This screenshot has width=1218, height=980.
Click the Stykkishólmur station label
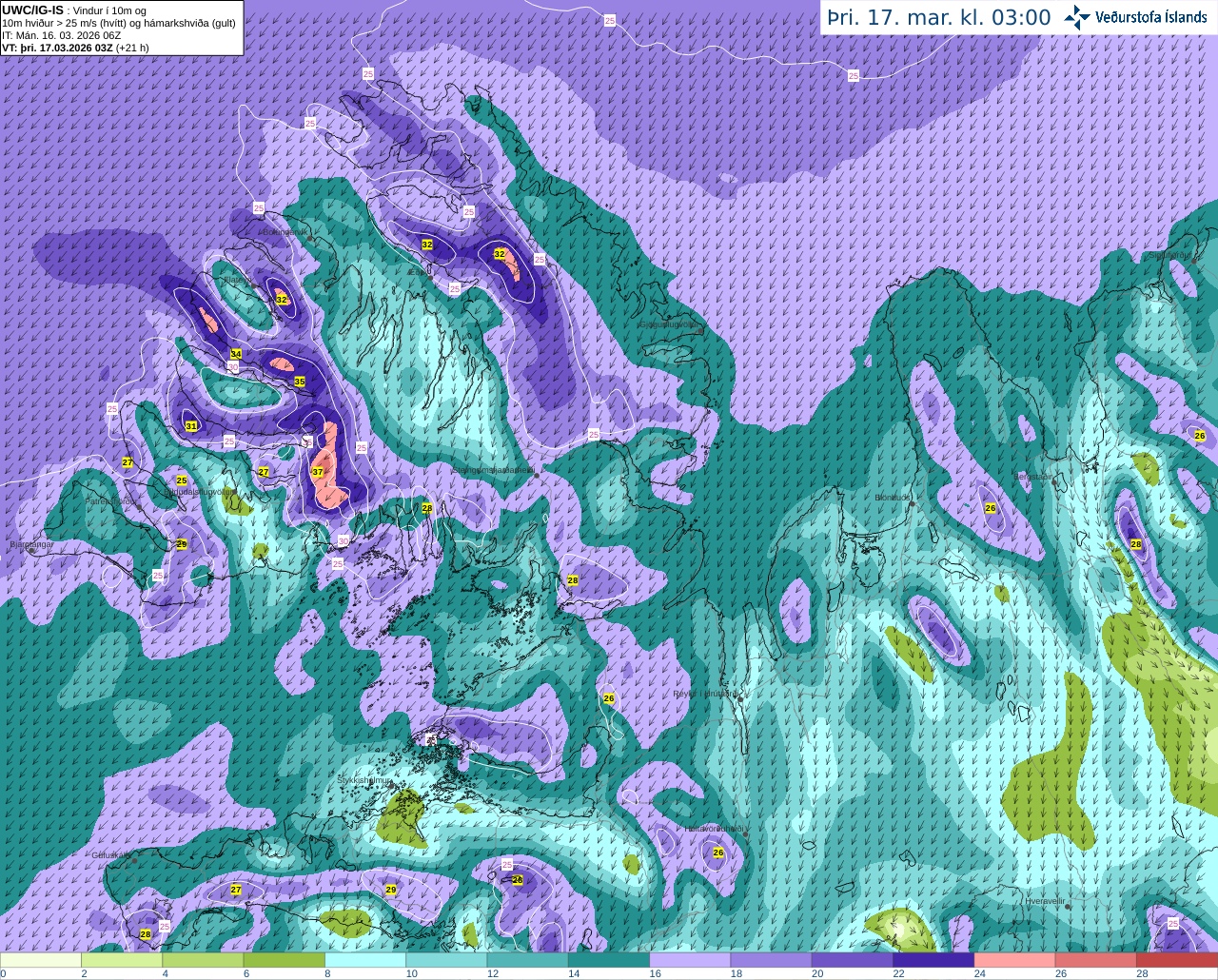[x=364, y=780]
